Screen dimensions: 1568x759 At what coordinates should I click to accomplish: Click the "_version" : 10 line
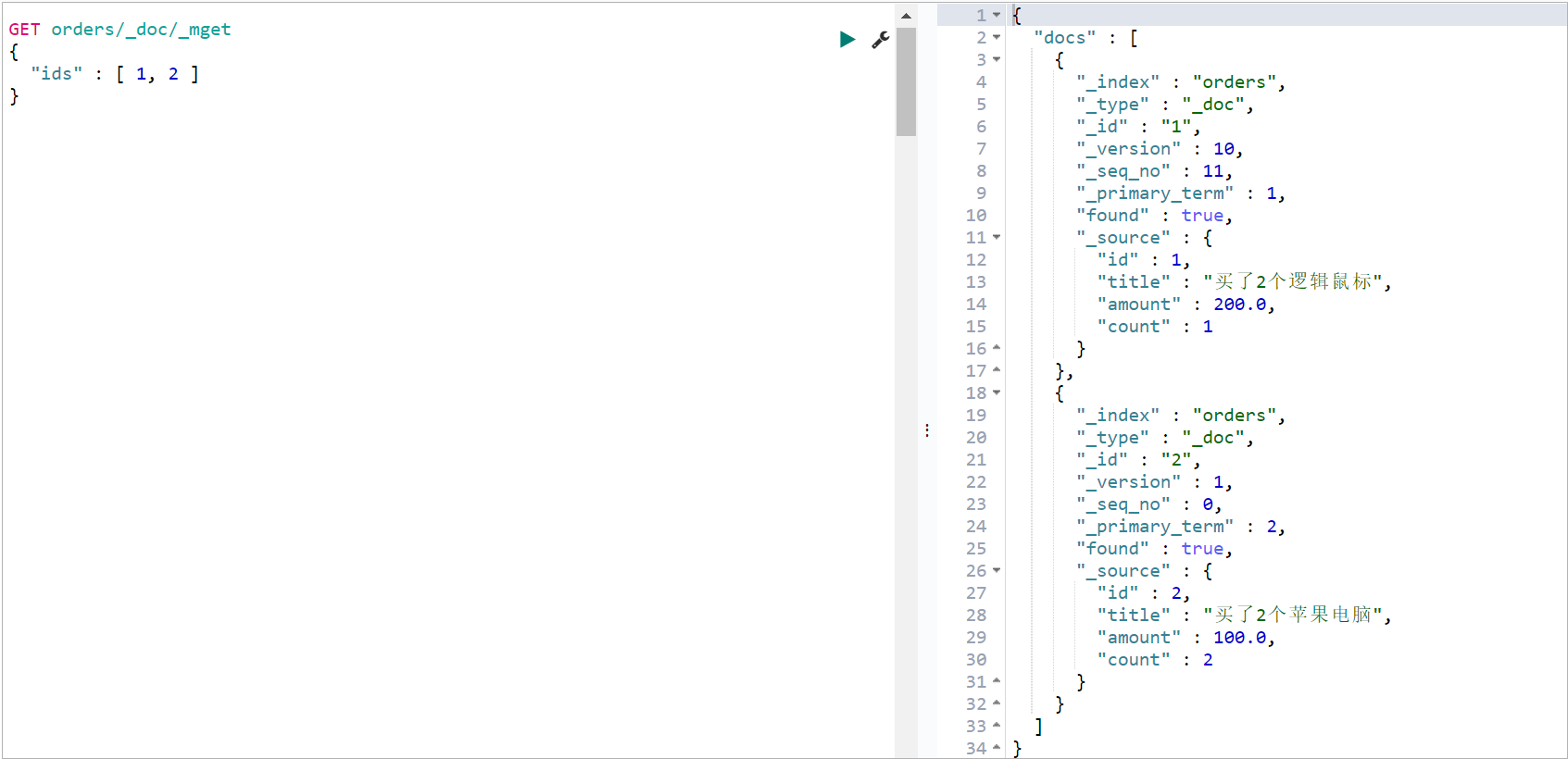tap(1160, 149)
